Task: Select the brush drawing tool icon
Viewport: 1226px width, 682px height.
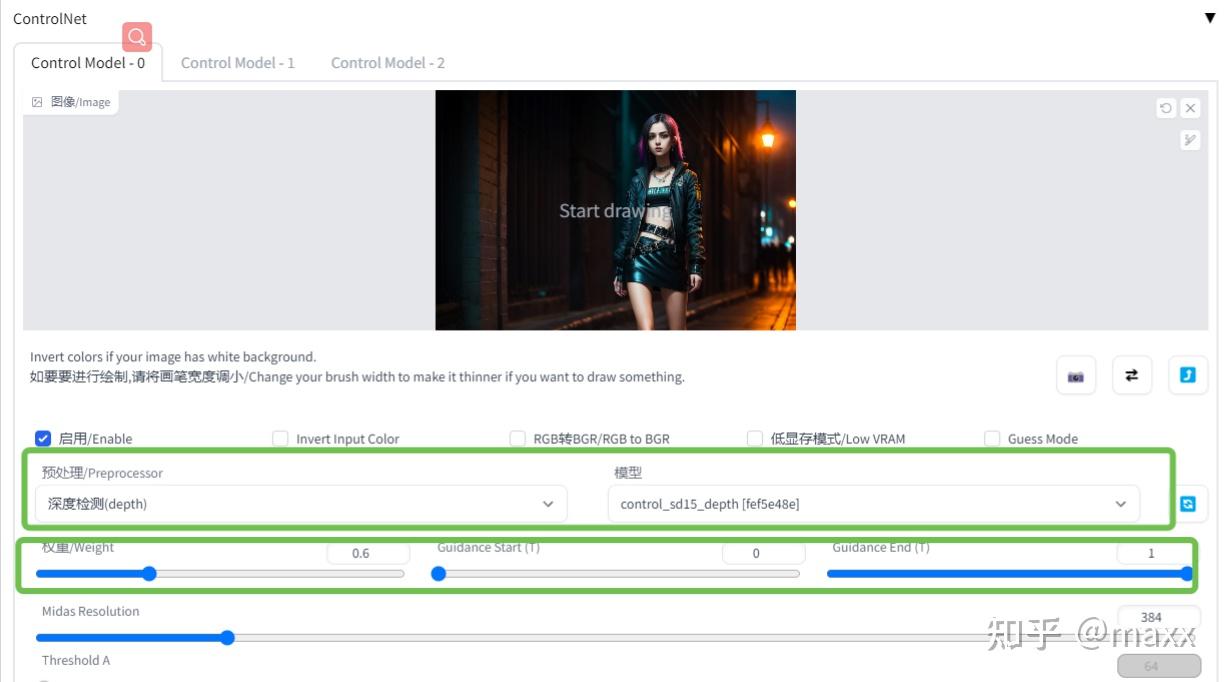Action: coord(1190,140)
